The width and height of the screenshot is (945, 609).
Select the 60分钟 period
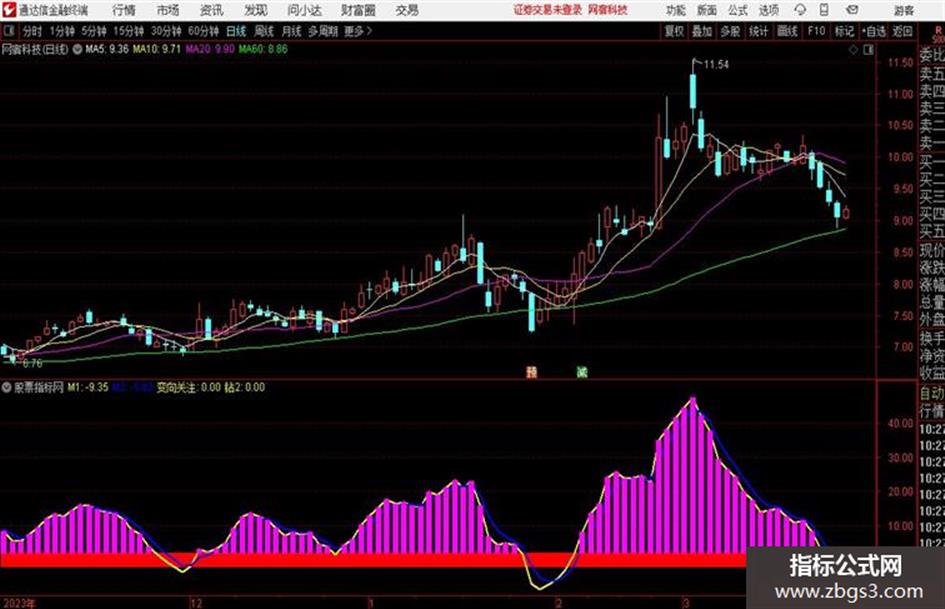203,31
